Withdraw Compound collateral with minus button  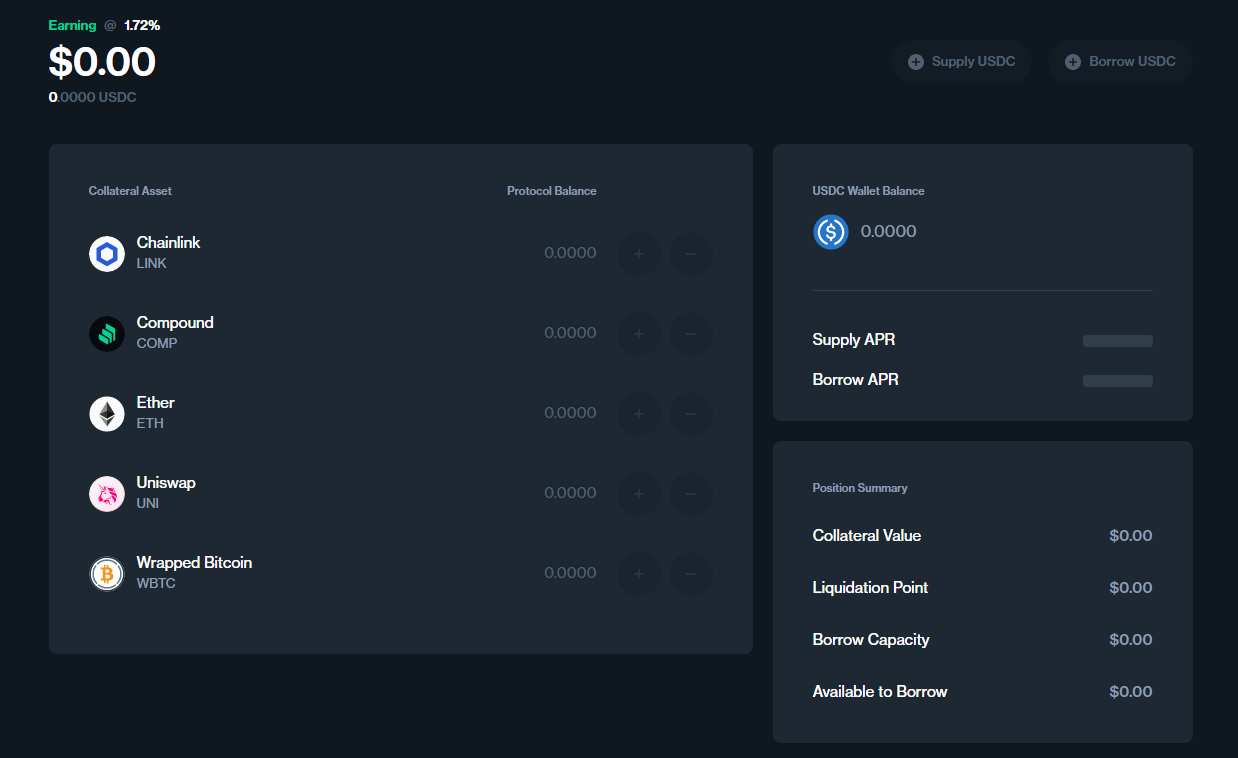point(691,334)
